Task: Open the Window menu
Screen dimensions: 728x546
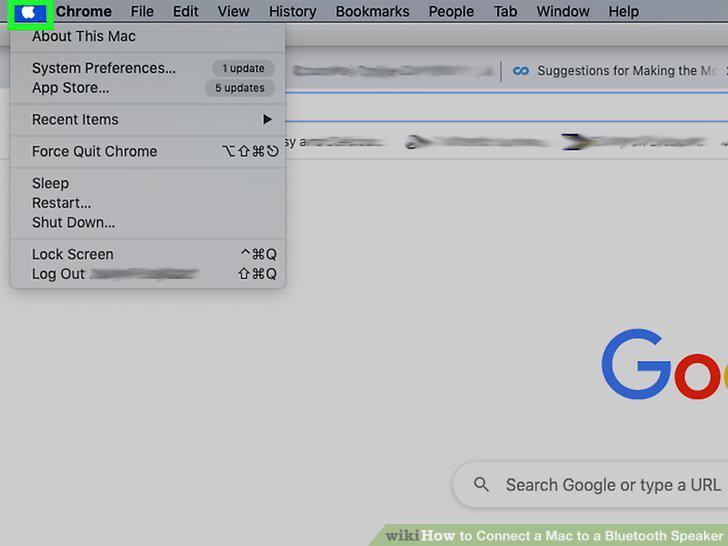Action: click(563, 11)
